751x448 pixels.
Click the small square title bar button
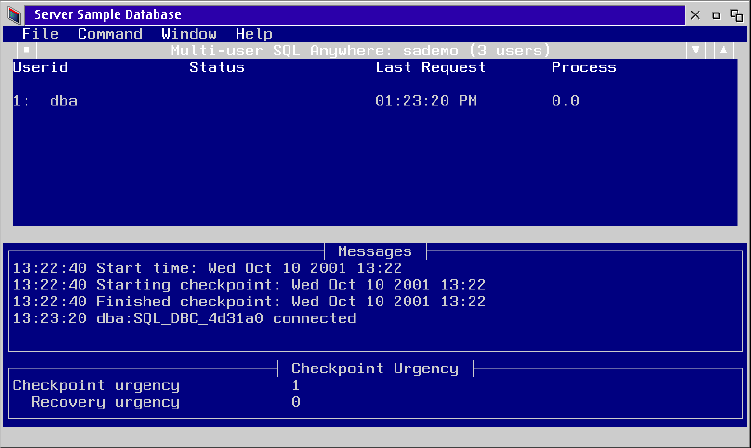pos(716,16)
